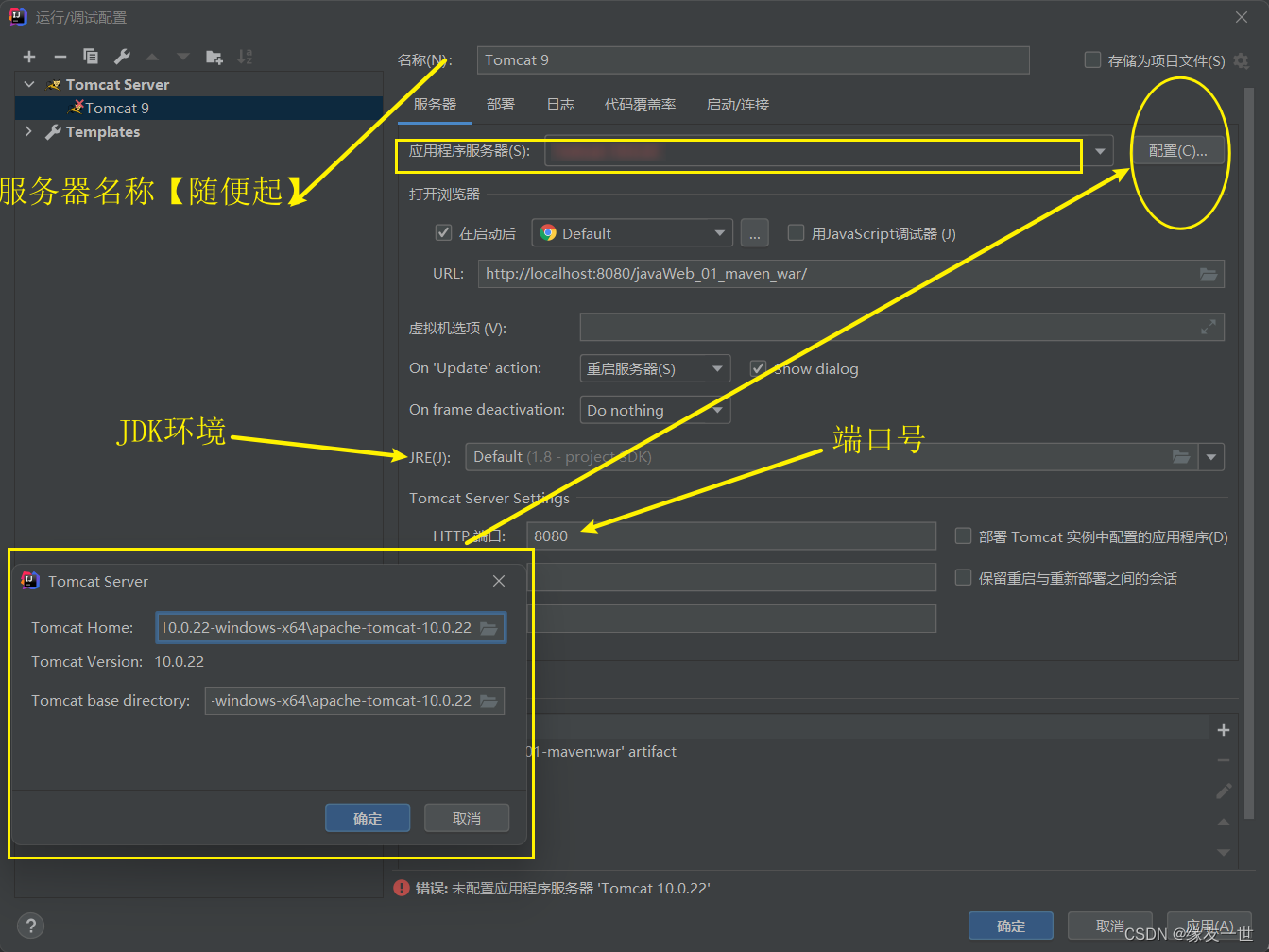
Task: Open edit templates wrench icon
Action: 122,57
